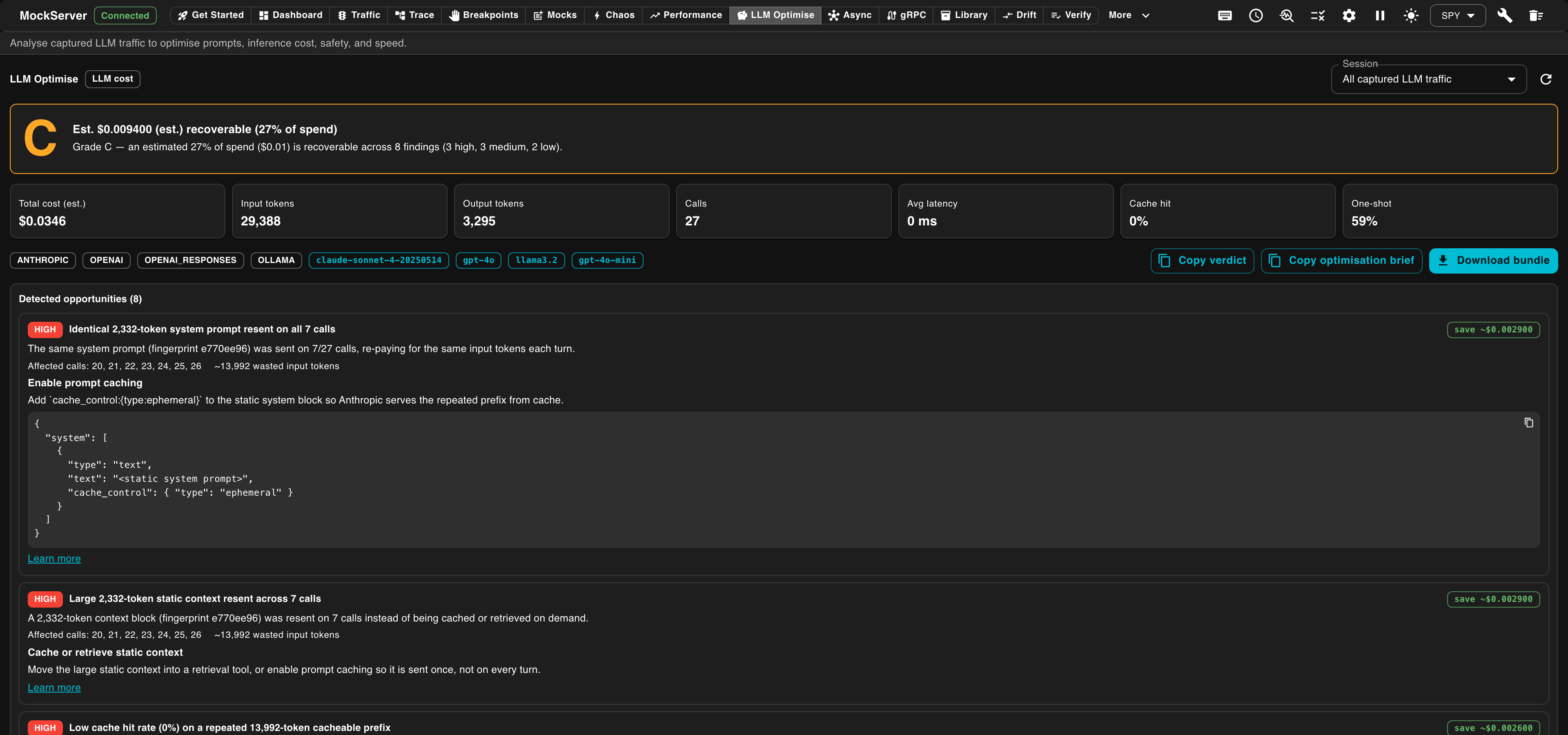Click the magnifier with pulse waveform icon
Screen dimensions: 1568x735
tap(1287, 15)
